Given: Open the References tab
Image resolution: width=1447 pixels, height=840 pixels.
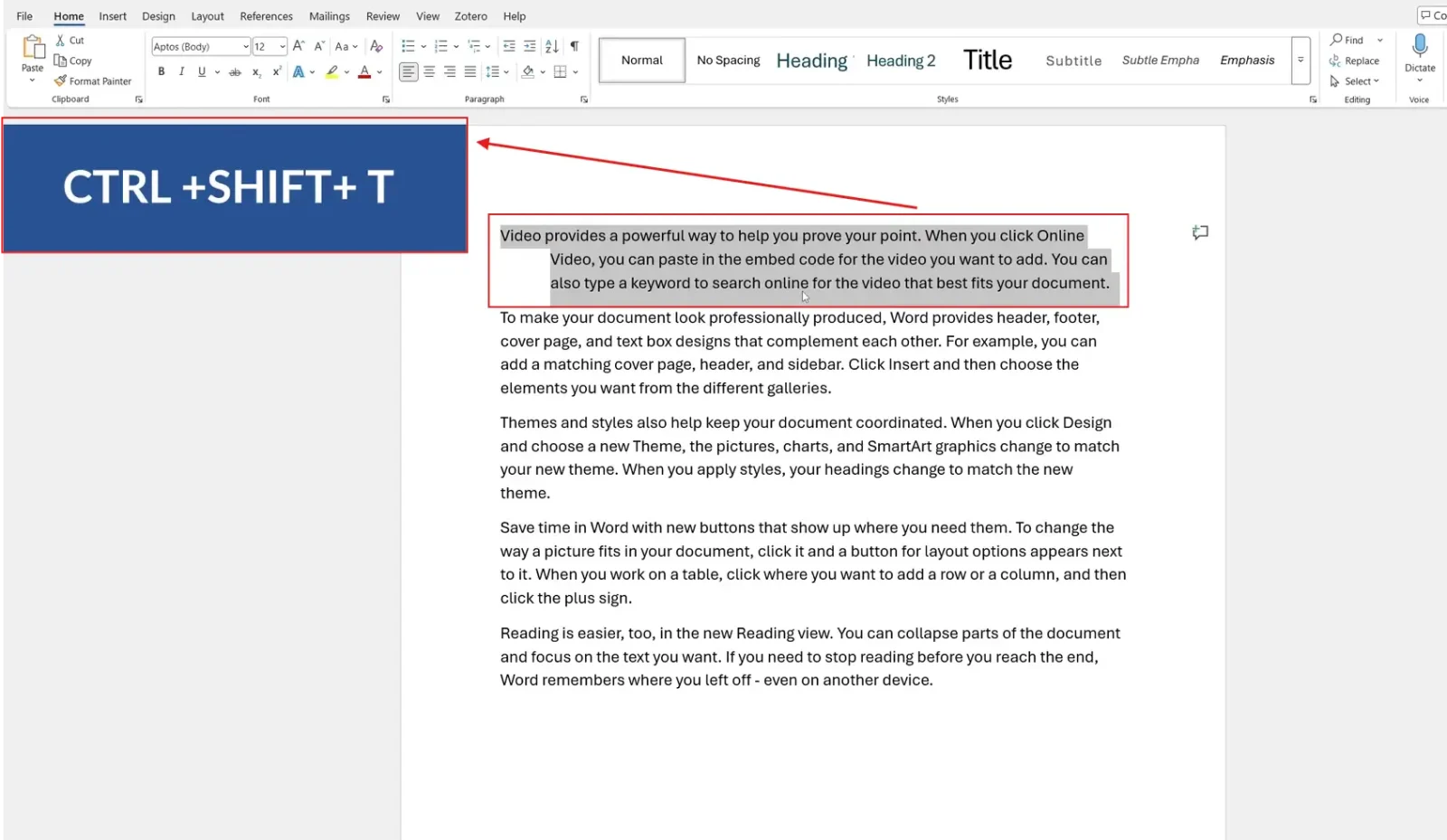Looking at the screenshot, I should [x=266, y=16].
